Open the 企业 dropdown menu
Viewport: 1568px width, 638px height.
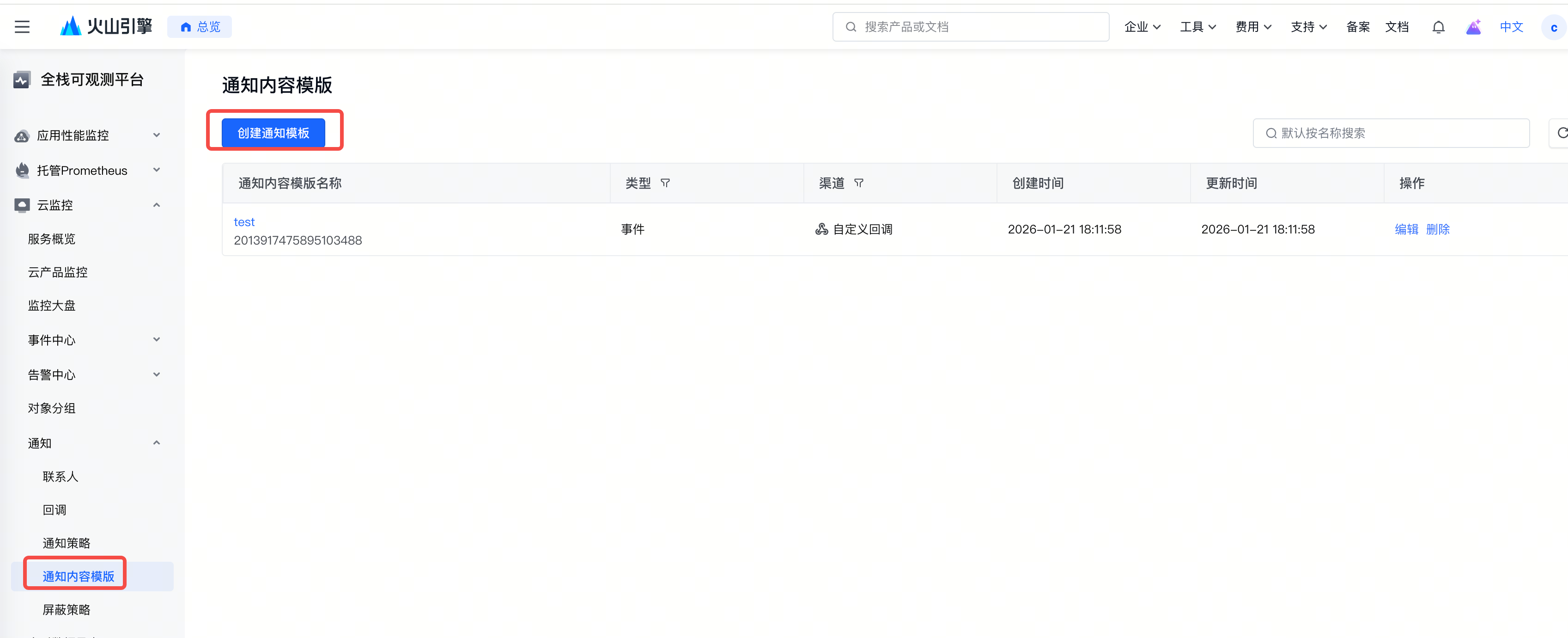[x=1142, y=27]
